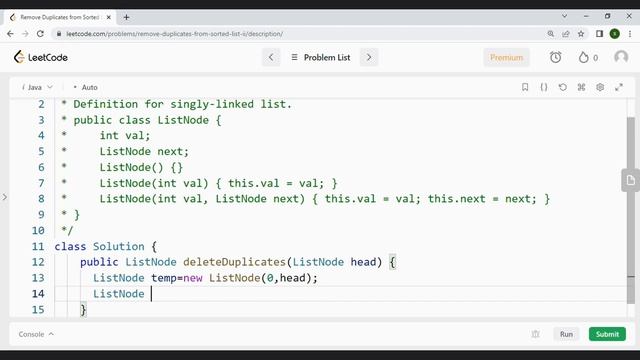The height and width of the screenshot is (360, 640).
Task: Open the Chrome three-dot menu
Action: 630,34
